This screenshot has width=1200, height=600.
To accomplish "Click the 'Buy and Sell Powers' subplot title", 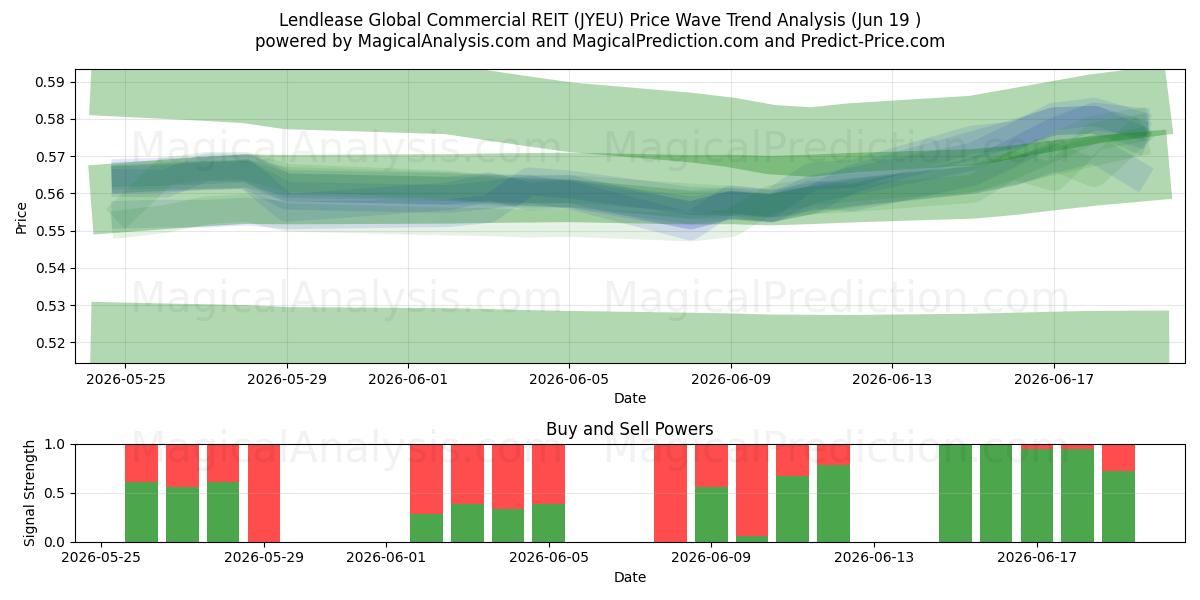I will (630, 429).
